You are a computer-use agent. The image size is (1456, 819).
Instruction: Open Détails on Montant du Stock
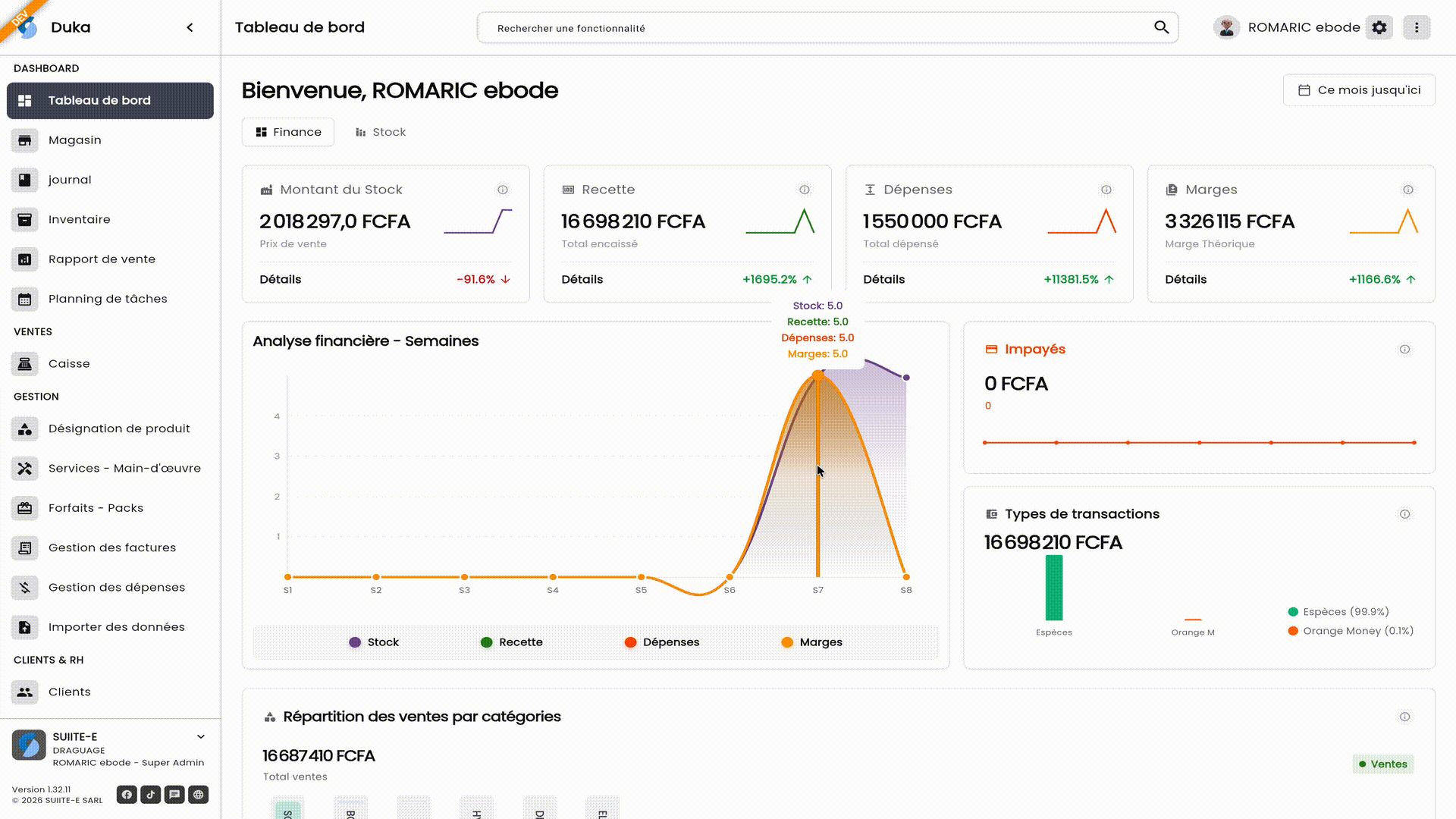pyautogui.click(x=280, y=279)
